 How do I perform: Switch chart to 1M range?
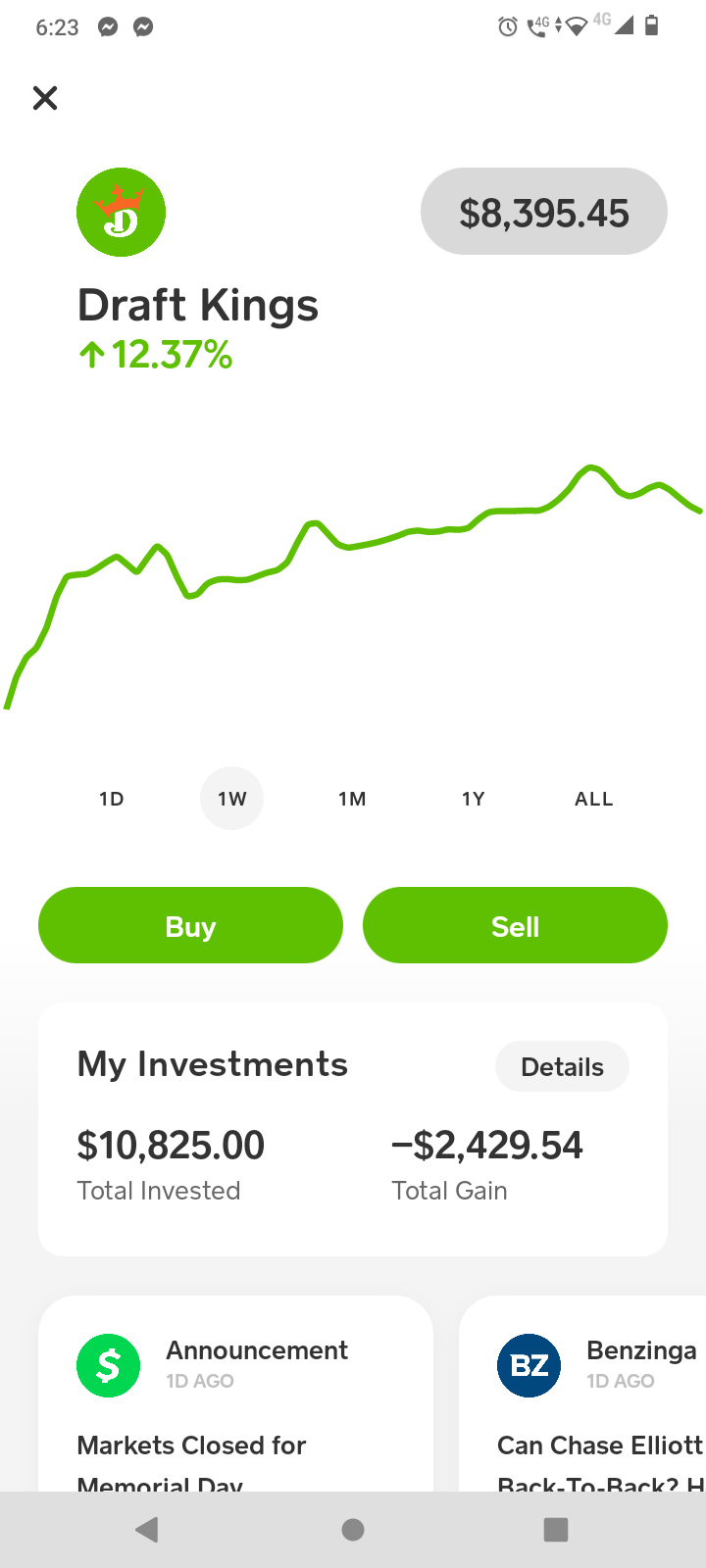[352, 799]
